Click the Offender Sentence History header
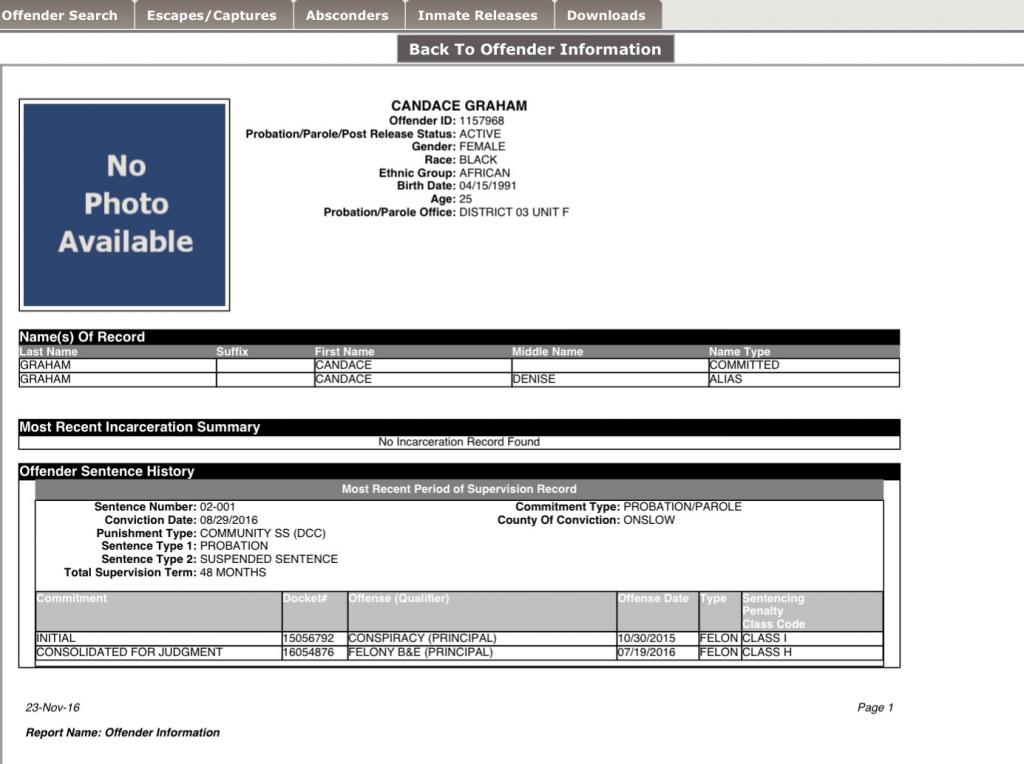 point(107,471)
